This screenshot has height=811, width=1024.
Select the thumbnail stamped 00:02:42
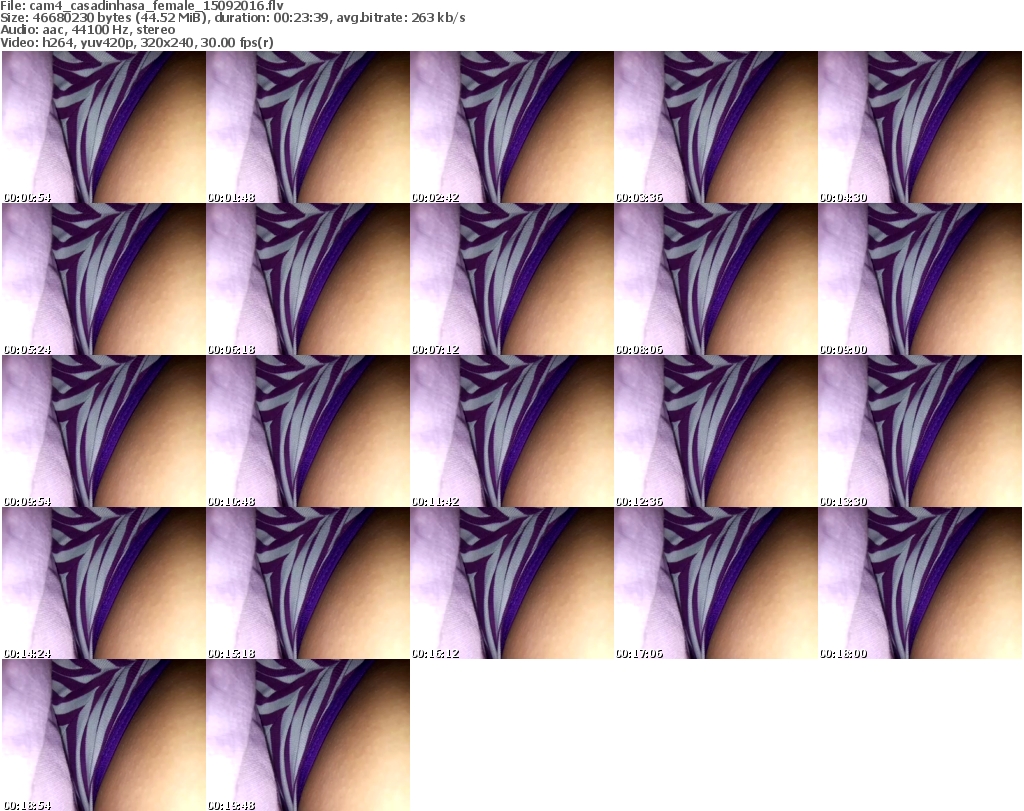(x=512, y=127)
